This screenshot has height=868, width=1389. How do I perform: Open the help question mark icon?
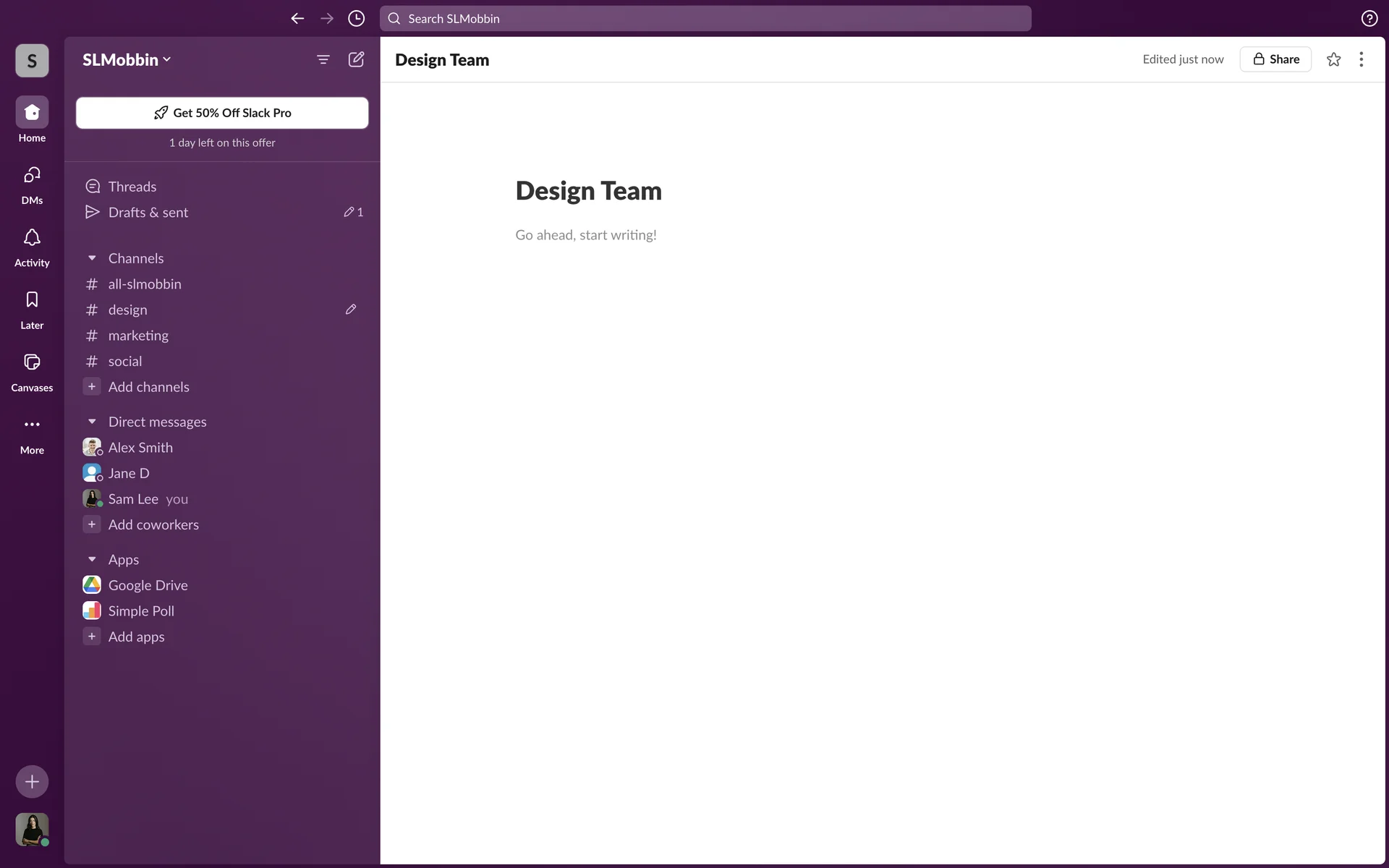pos(1369,19)
